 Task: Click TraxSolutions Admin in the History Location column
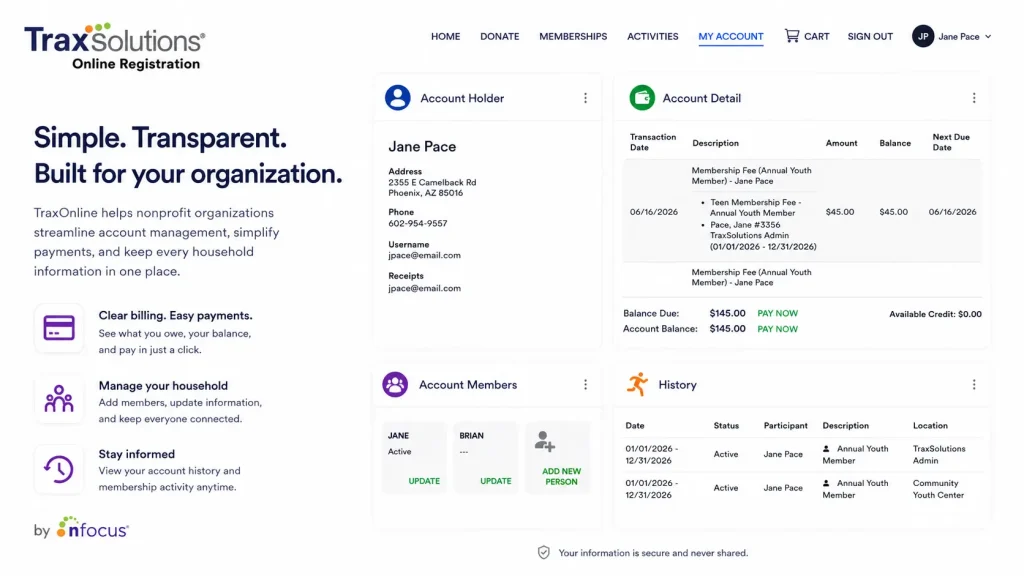pyautogui.click(x=938, y=455)
